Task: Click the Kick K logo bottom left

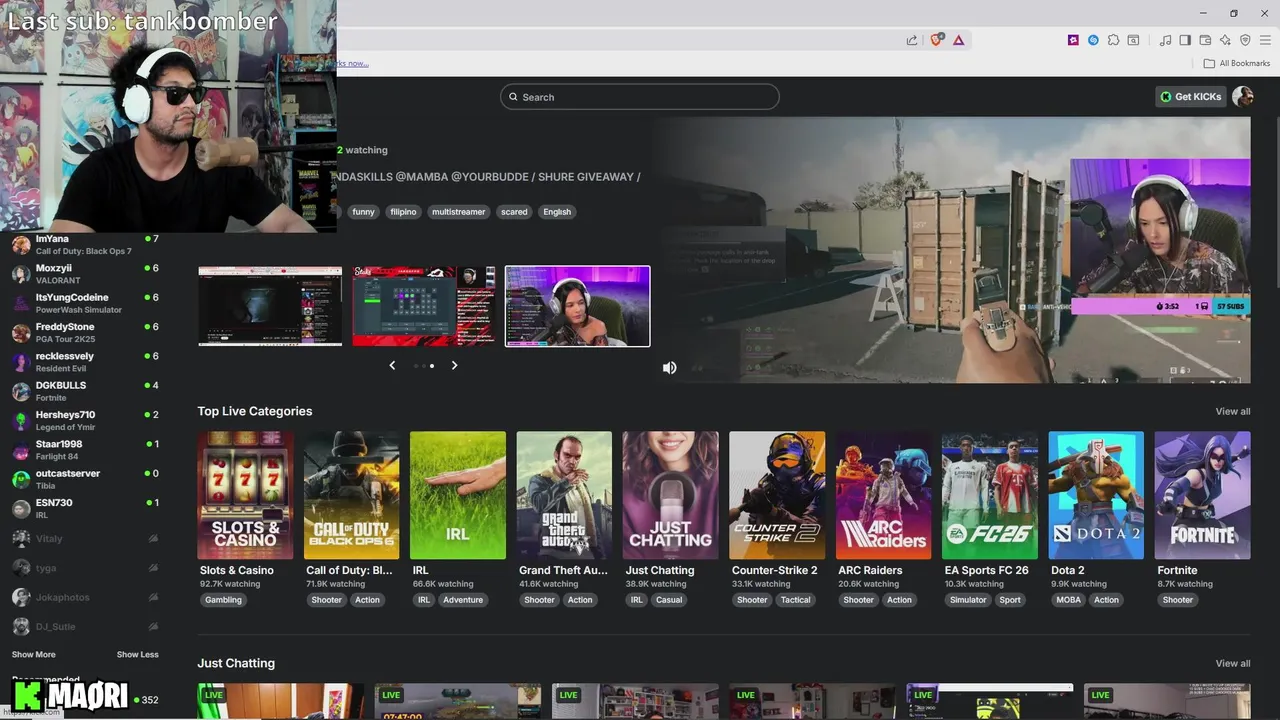Action: (28, 695)
